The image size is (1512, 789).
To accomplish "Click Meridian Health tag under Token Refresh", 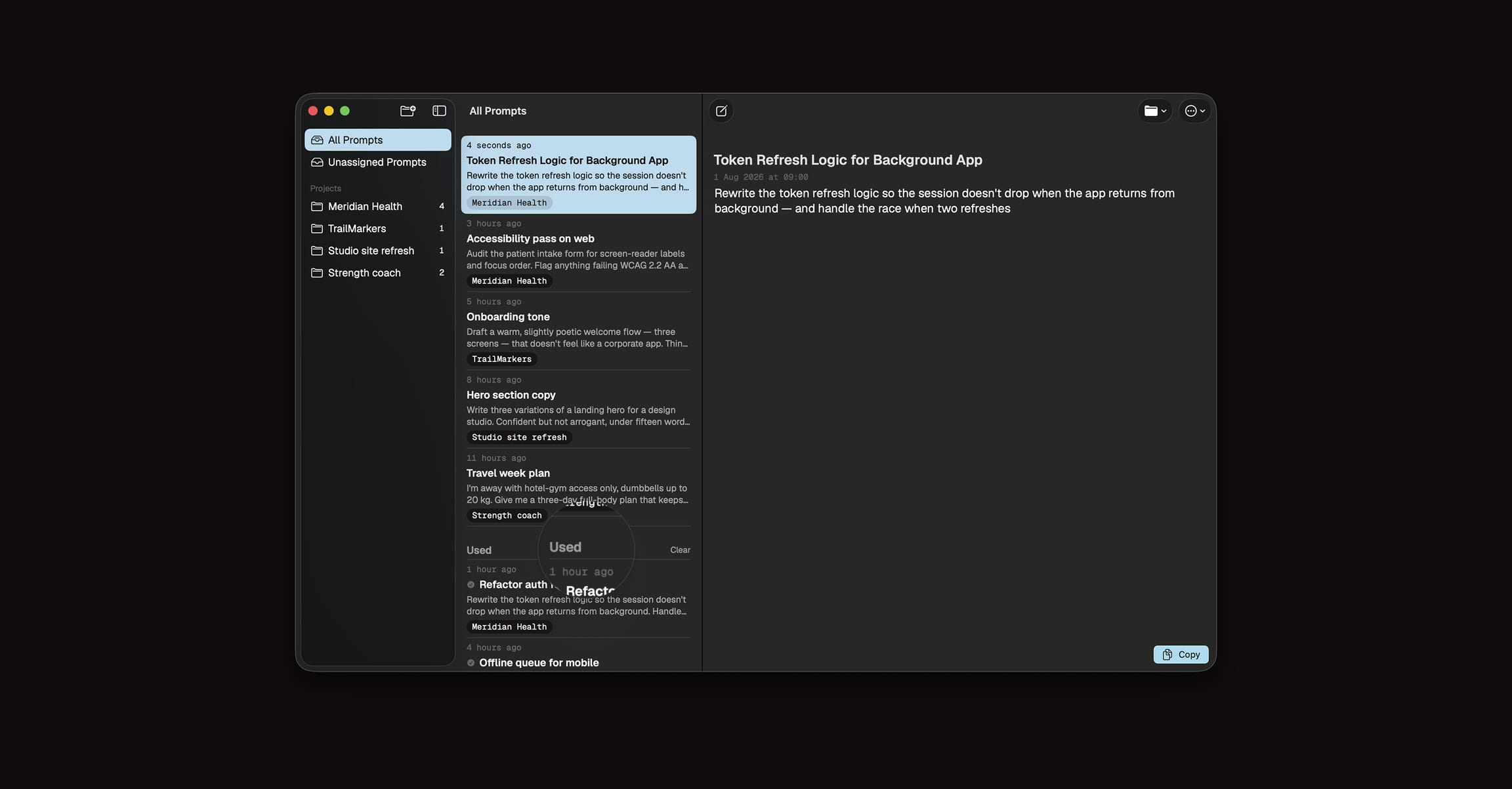I will (x=509, y=203).
